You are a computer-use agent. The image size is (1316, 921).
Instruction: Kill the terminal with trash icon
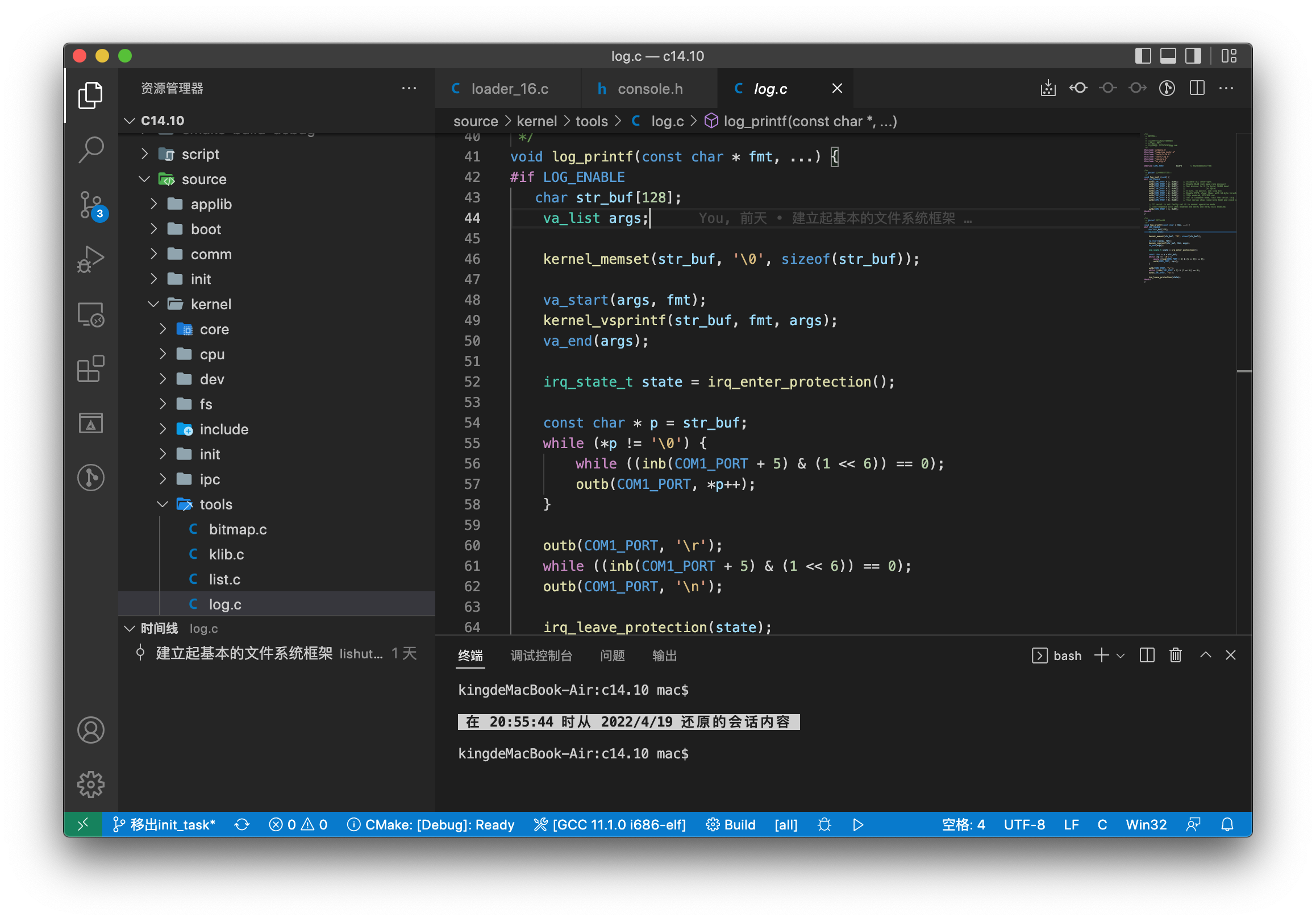[x=1176, y=655]
